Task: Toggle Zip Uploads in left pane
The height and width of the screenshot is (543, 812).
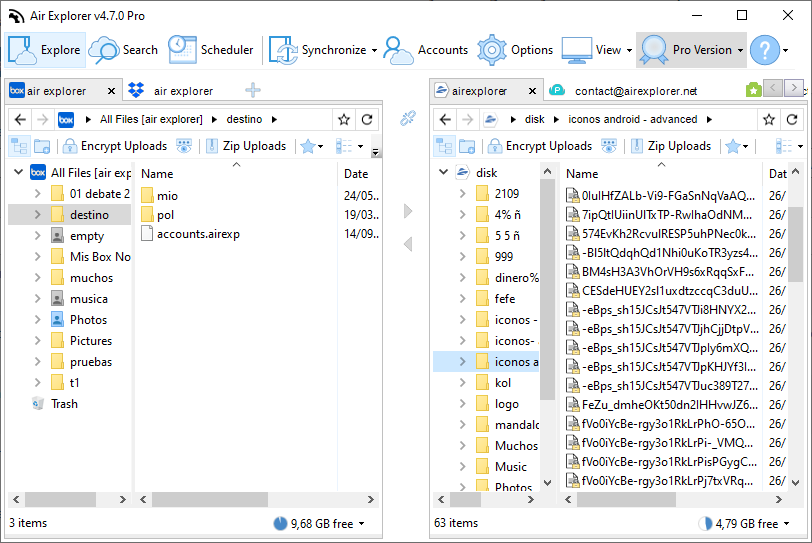Action: point(245,146)
